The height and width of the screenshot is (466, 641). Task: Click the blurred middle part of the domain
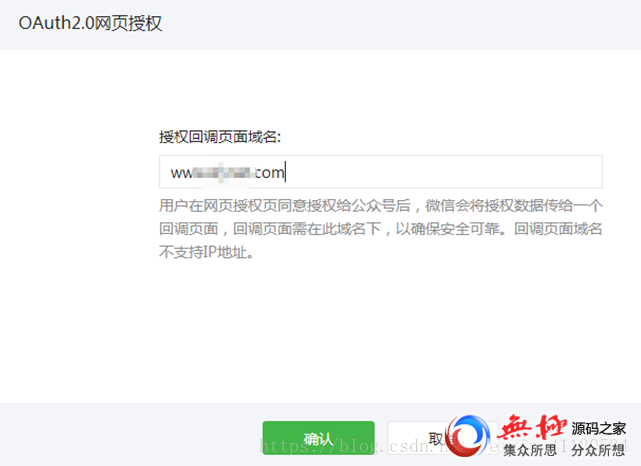pyautogui.click(x=224, y=173)
